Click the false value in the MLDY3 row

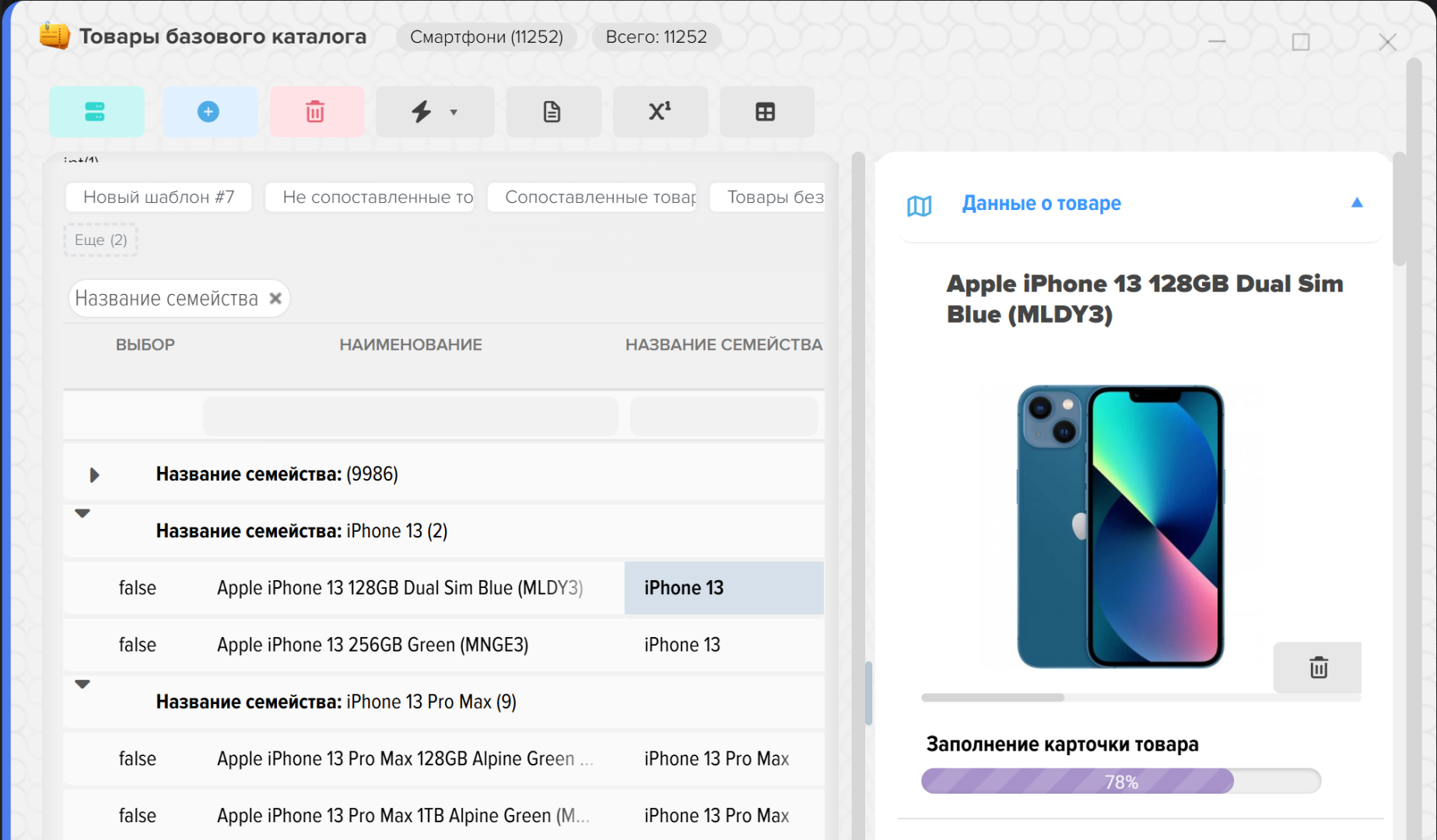(138, 588)
